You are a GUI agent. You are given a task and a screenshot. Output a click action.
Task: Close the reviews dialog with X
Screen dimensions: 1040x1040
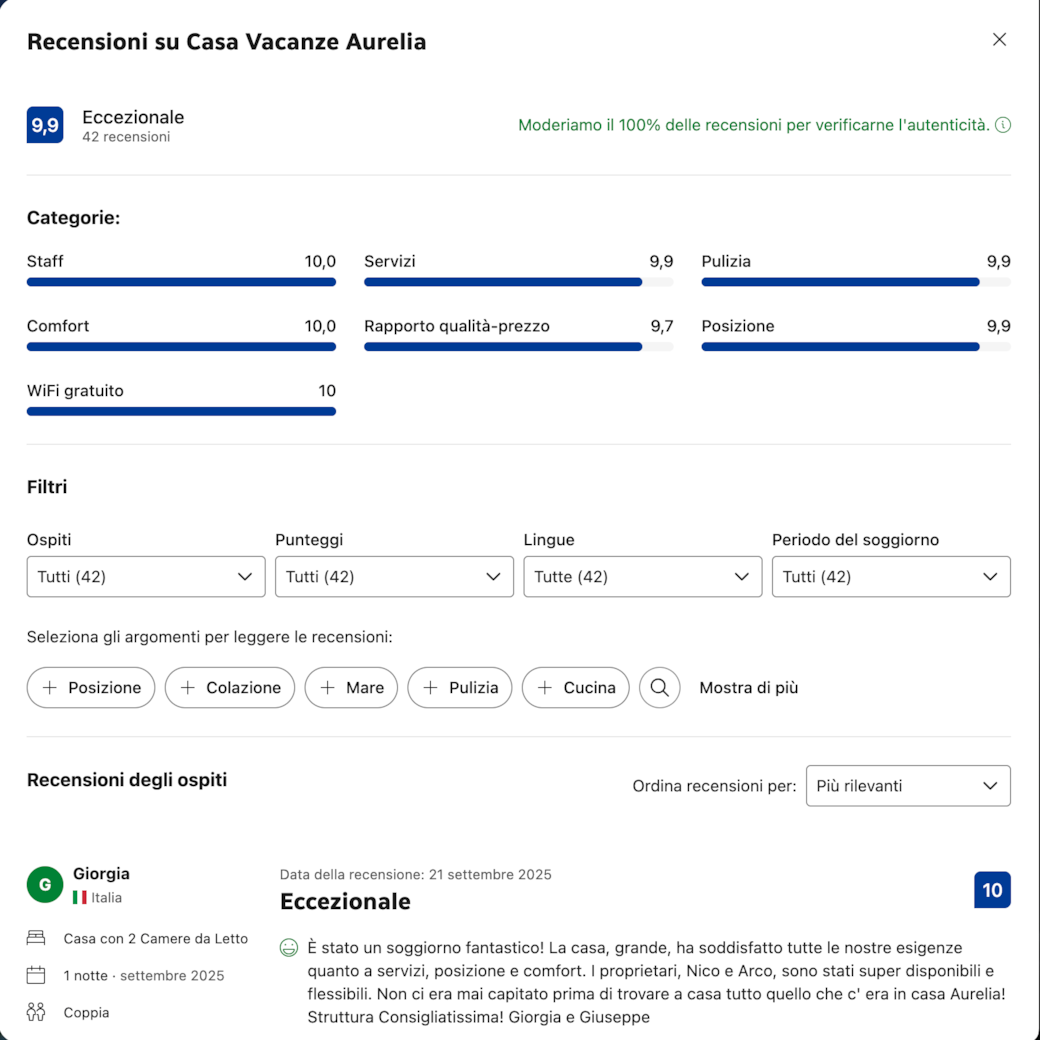coord(999,40)
